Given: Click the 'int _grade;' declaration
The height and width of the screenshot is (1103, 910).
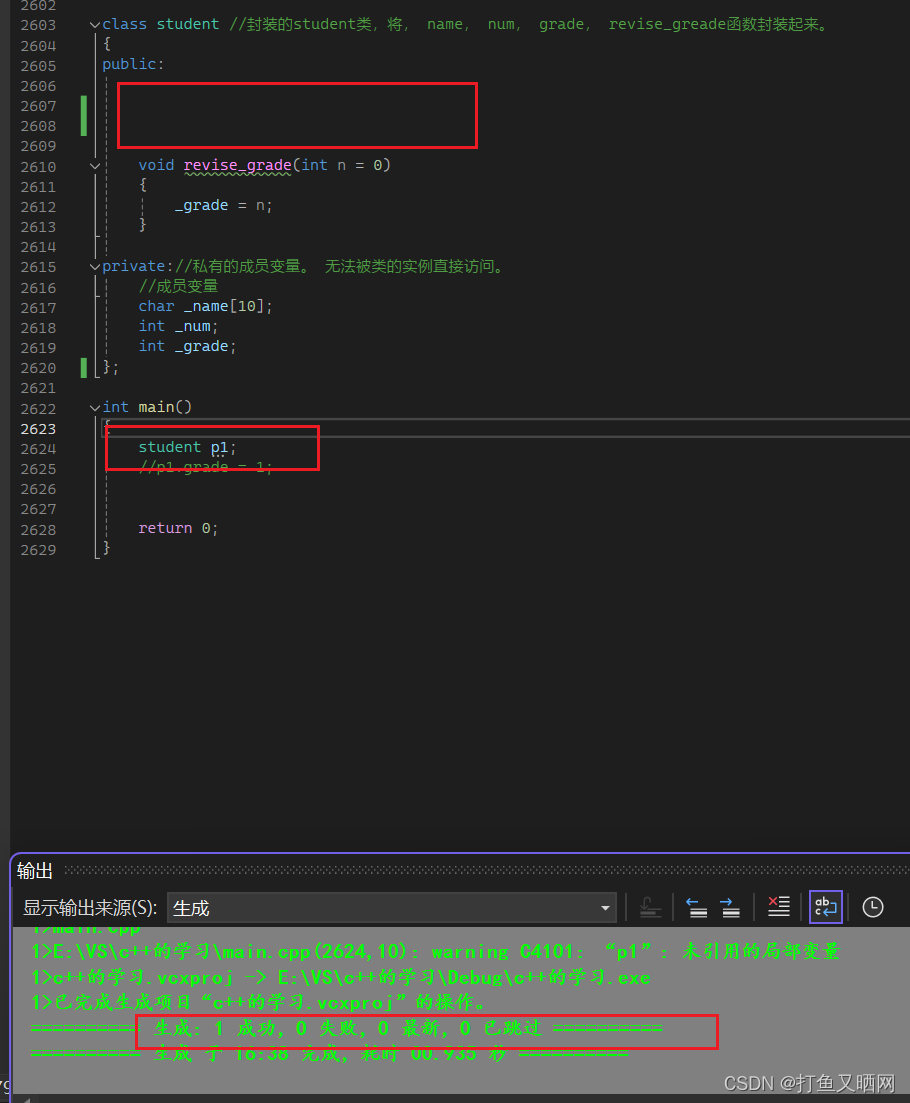Looking at the screenshot, I should [187, 347].
